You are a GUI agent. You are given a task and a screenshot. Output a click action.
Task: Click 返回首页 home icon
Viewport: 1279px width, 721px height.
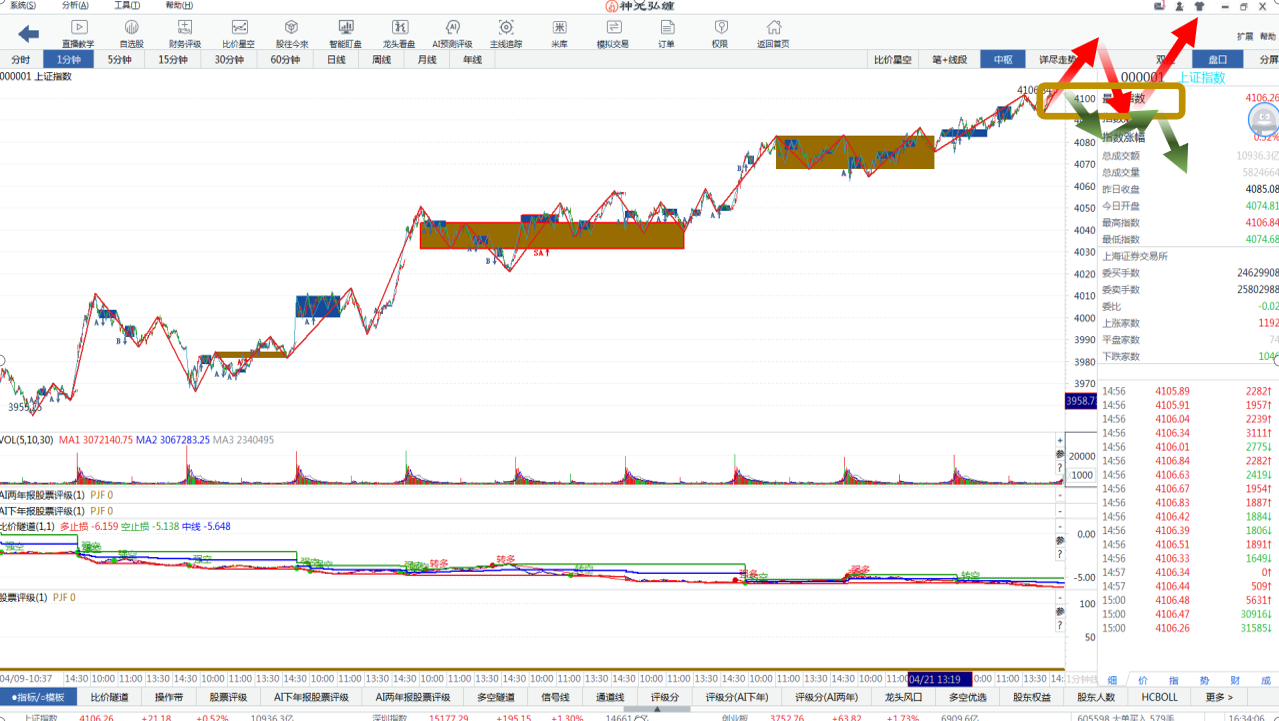[773, 33]
